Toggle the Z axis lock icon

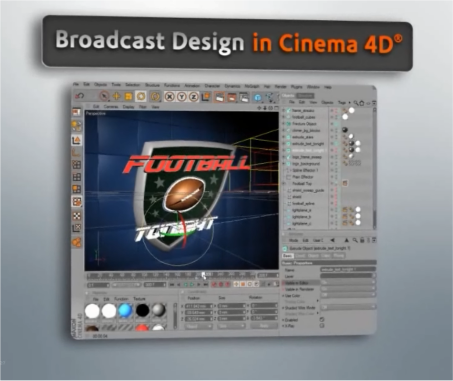pos(193,97)
